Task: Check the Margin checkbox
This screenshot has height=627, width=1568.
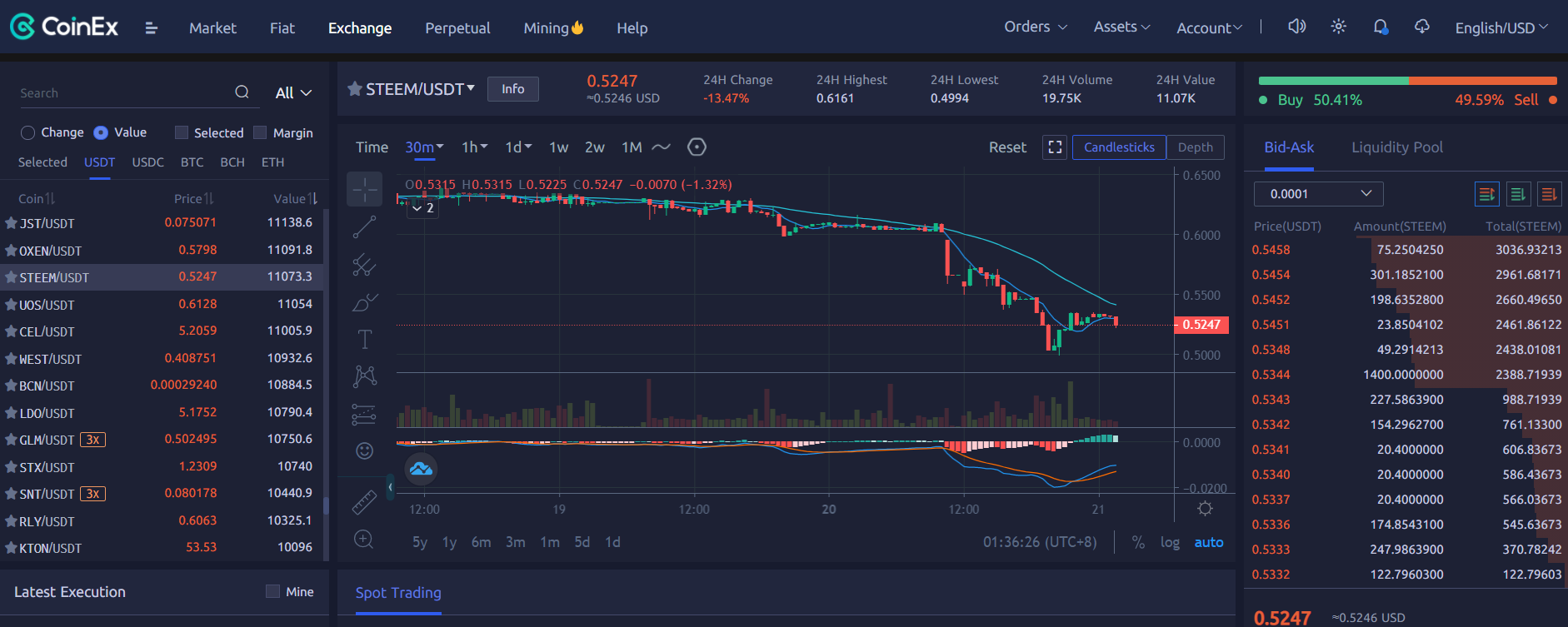Action: (260, 132)
